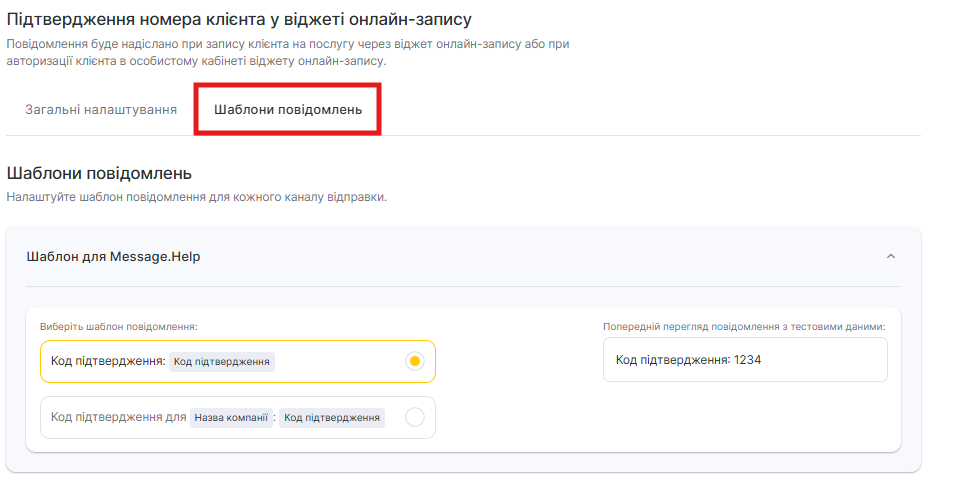953x493 pixels.
Task: Click the "Попередній перегляд повідомлення з тестовими даними:" label
Action: point(744,326)
